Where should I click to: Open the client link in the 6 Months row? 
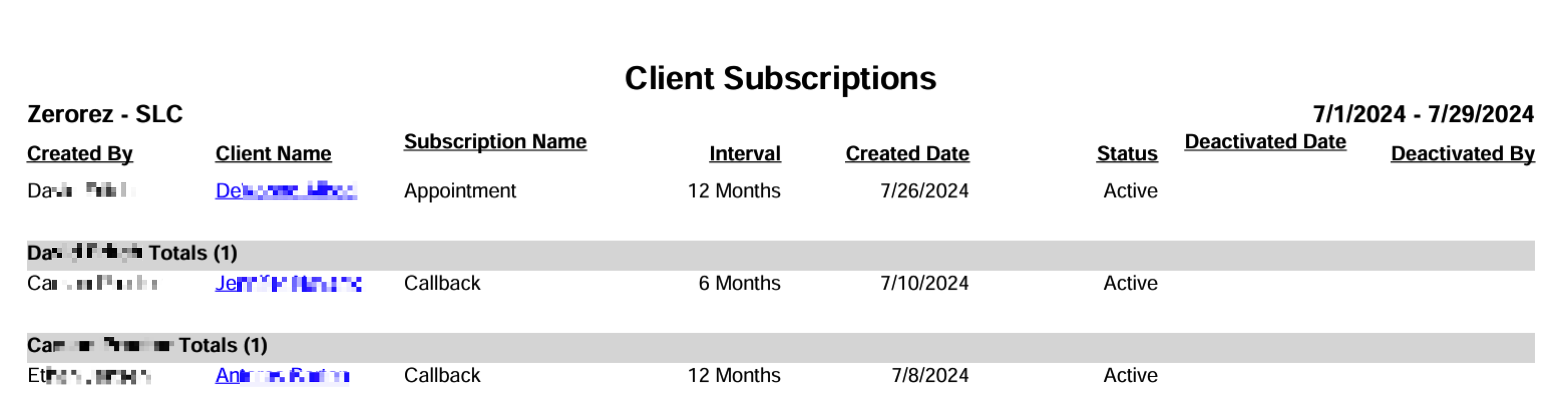(x=289, y=283)
